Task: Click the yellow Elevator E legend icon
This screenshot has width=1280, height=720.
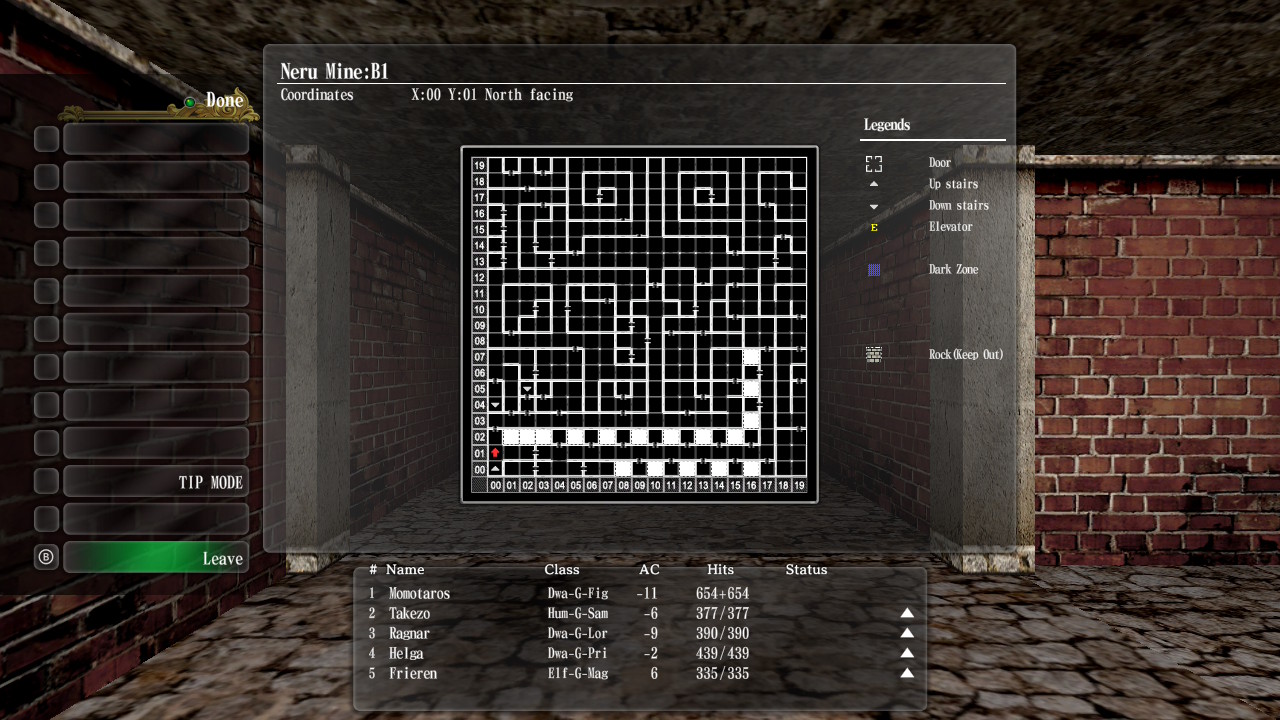Action: (x=874, y=228)
